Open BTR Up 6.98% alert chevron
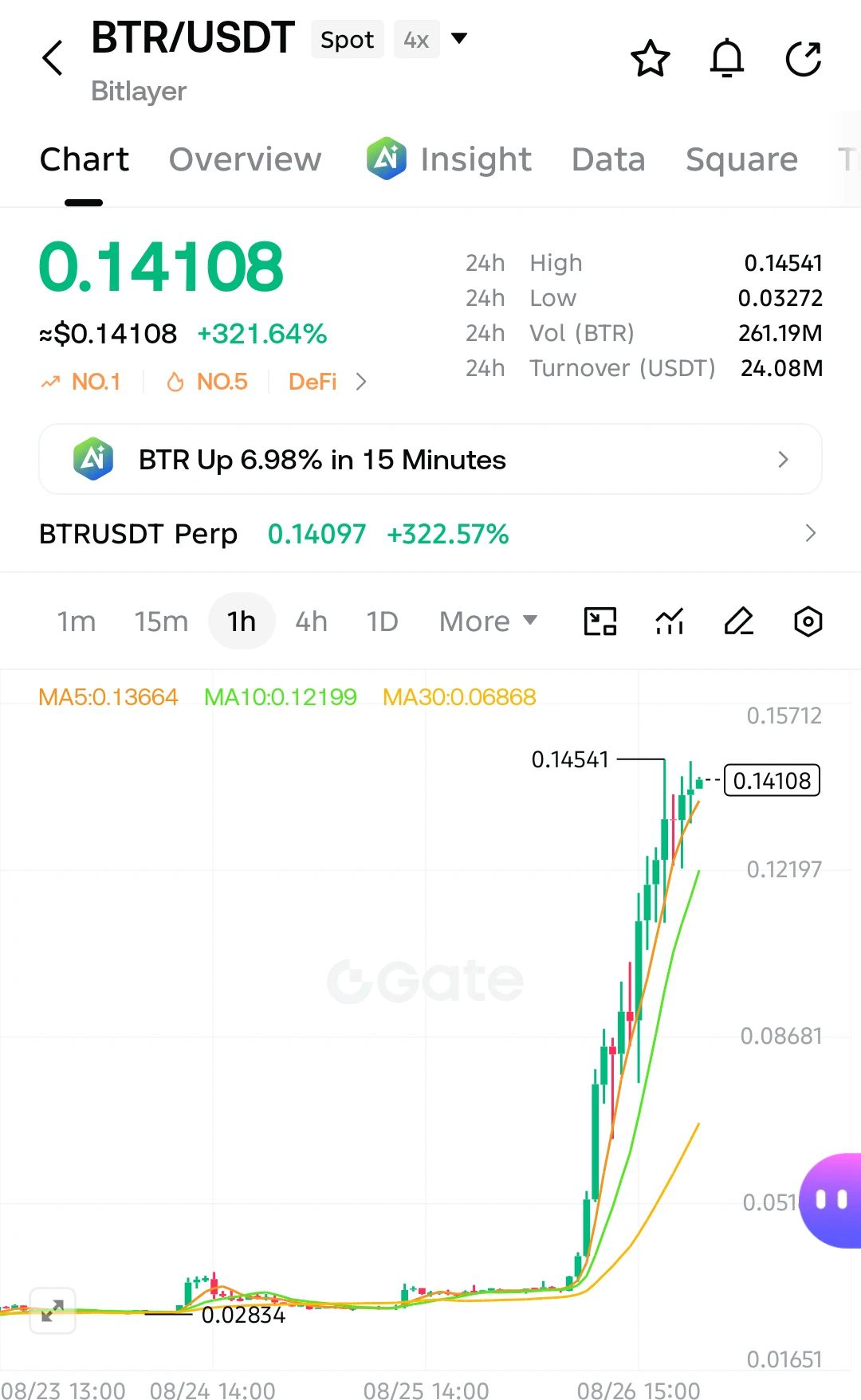The width and height of the screenshot is (861, 1400). point(783,459)
